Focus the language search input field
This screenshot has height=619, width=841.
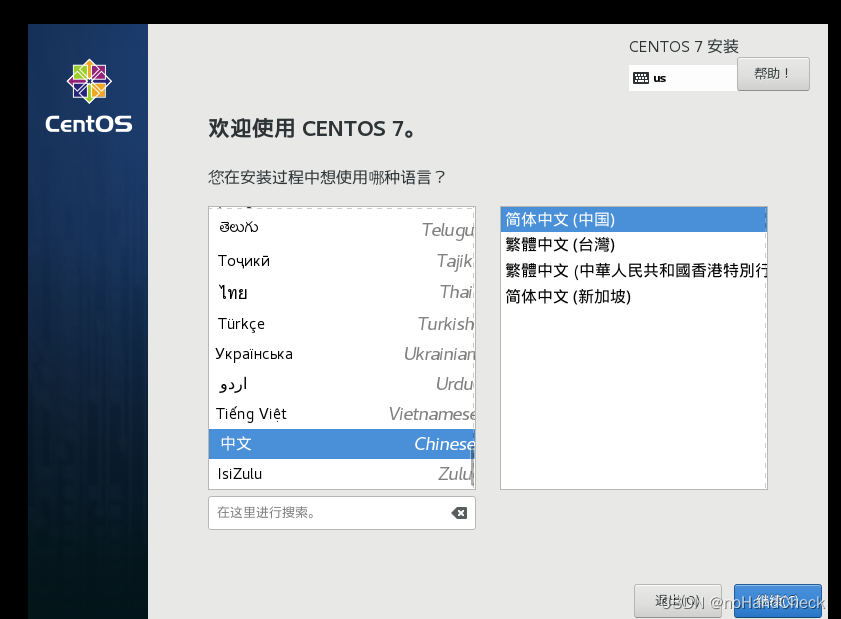[x=342, y=513]
